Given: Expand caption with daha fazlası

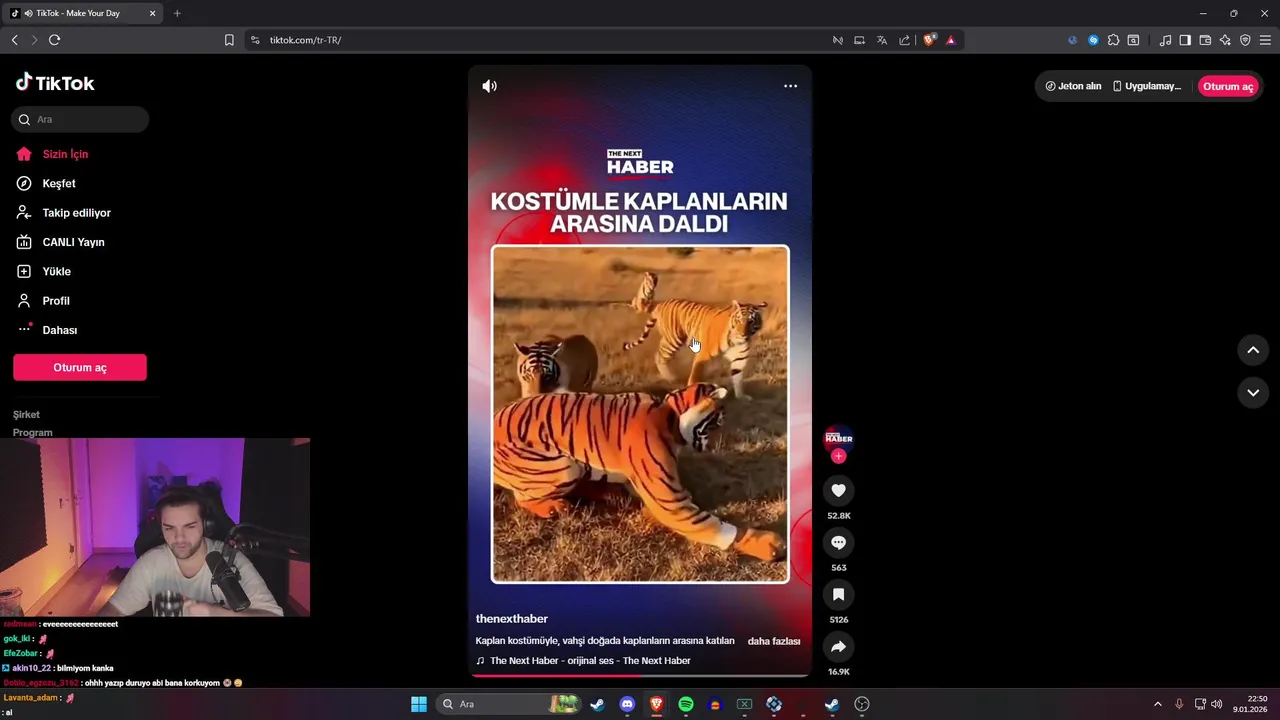Looking at the screenshot, I should click(774, 641).
